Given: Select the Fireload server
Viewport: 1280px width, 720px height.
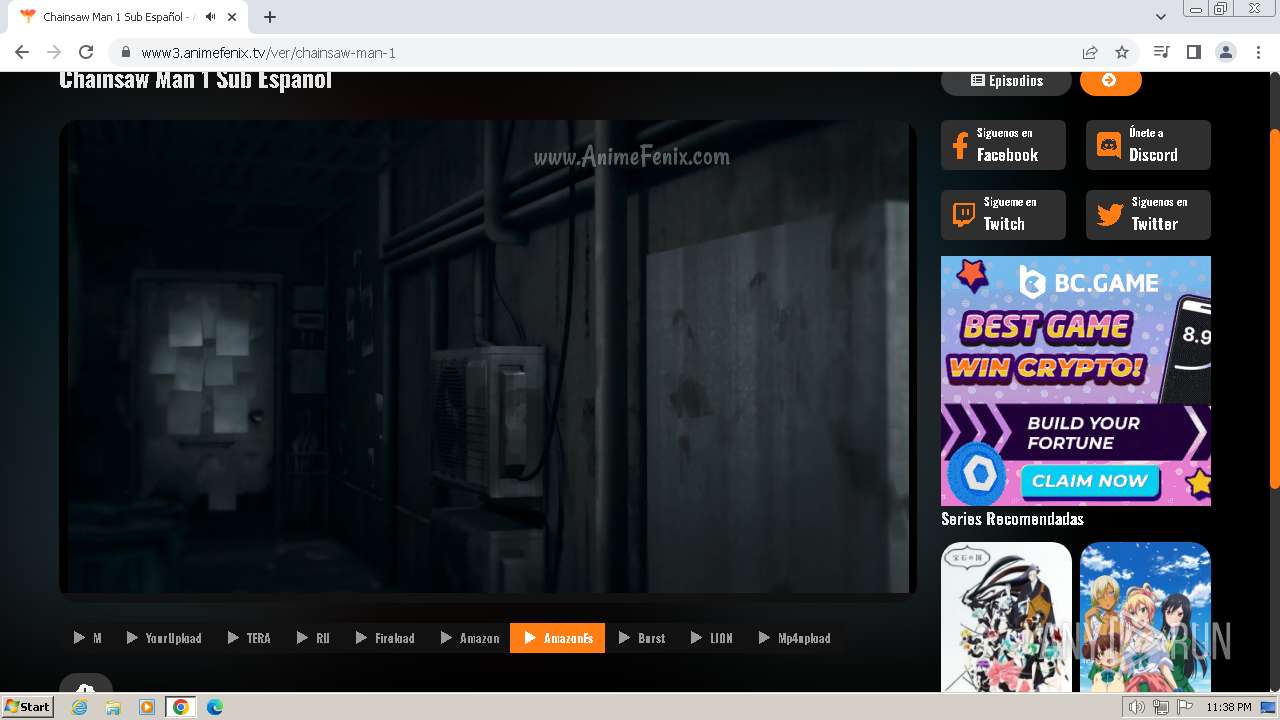Looking at the screenshot, I should 385,638.
